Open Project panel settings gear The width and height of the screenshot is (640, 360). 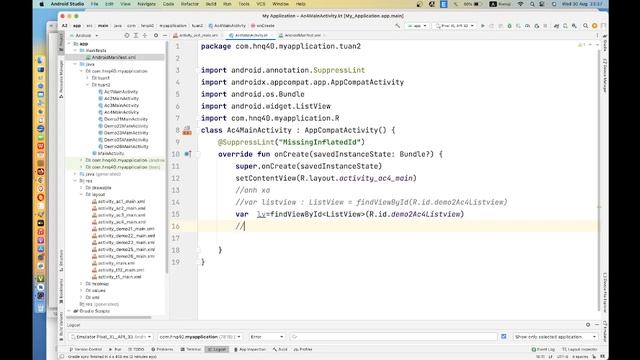point(156,36)
